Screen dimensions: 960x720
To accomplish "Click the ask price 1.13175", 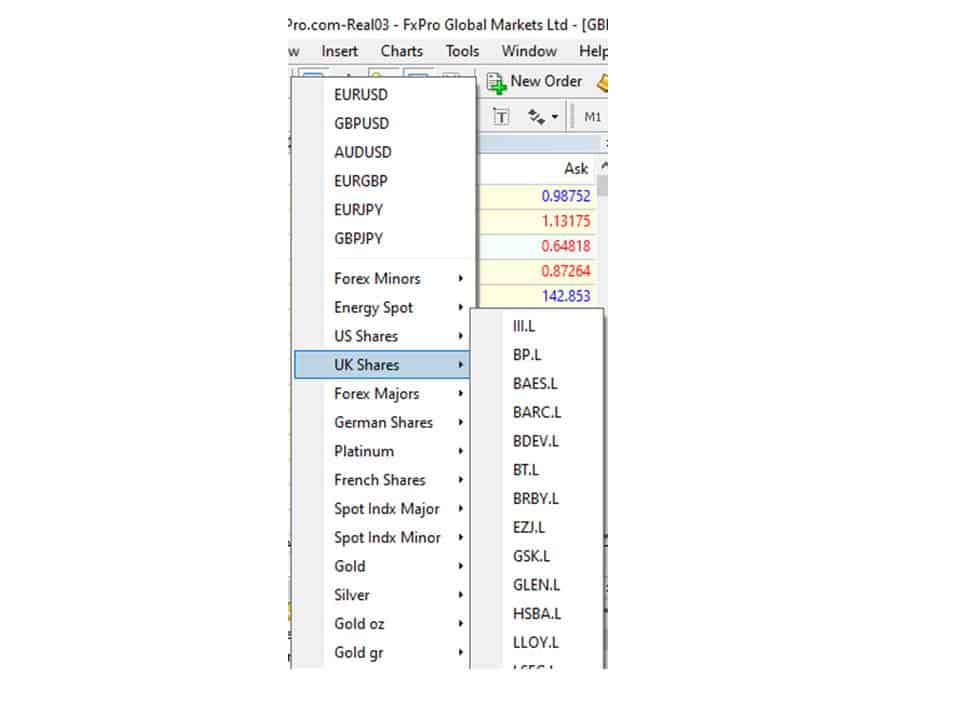I will pos(566,222).
